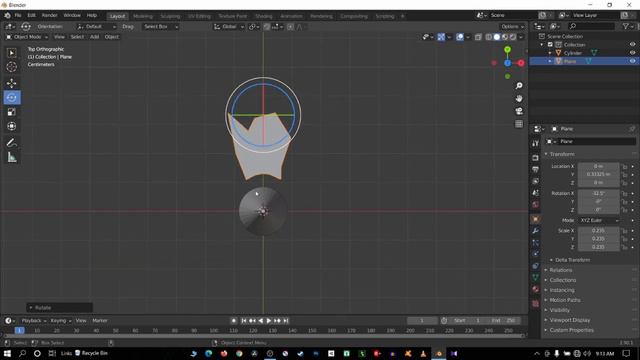This screenshot has height=360, width=640.
Task: Pick the active Rotate tool
Action: click(x=12, y=98)
